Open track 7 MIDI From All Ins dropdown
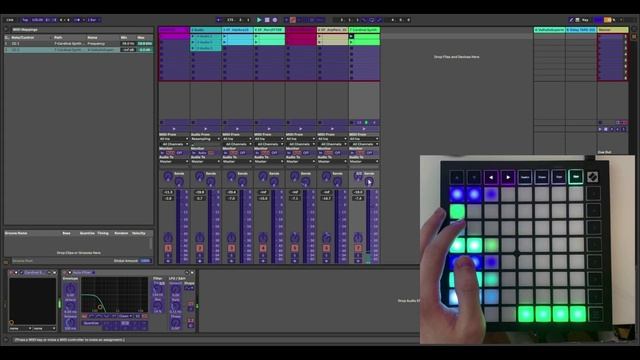The image size is (640, 360). tap(364, 139)
